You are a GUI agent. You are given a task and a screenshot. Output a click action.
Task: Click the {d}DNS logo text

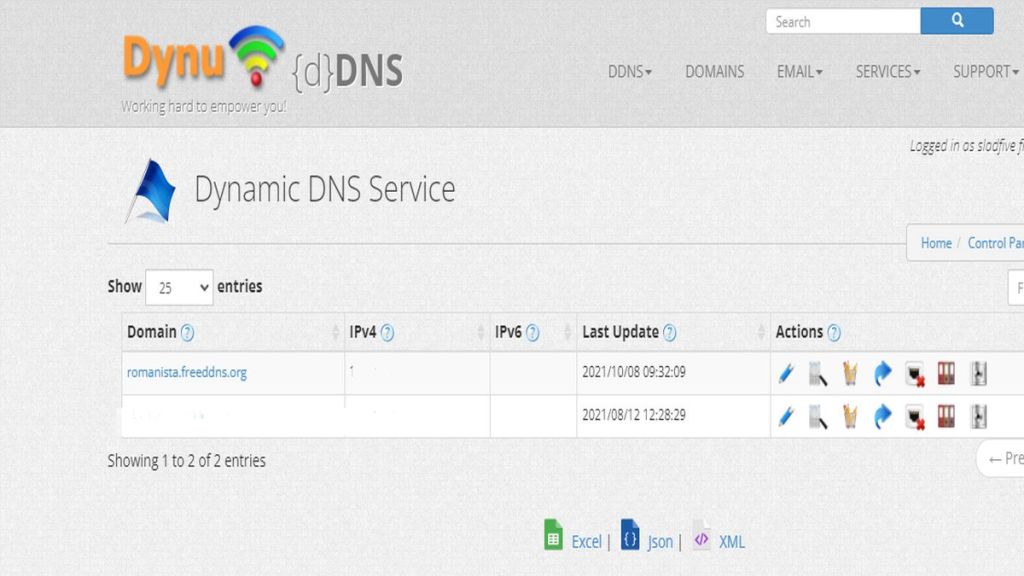347,71
